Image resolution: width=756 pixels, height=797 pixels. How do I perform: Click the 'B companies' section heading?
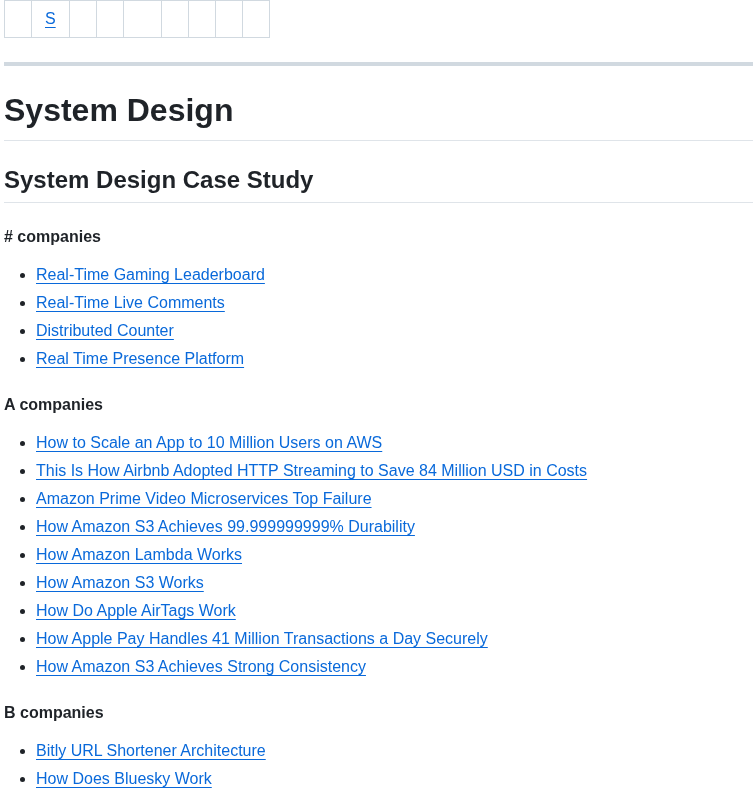(x=53, y=712)
